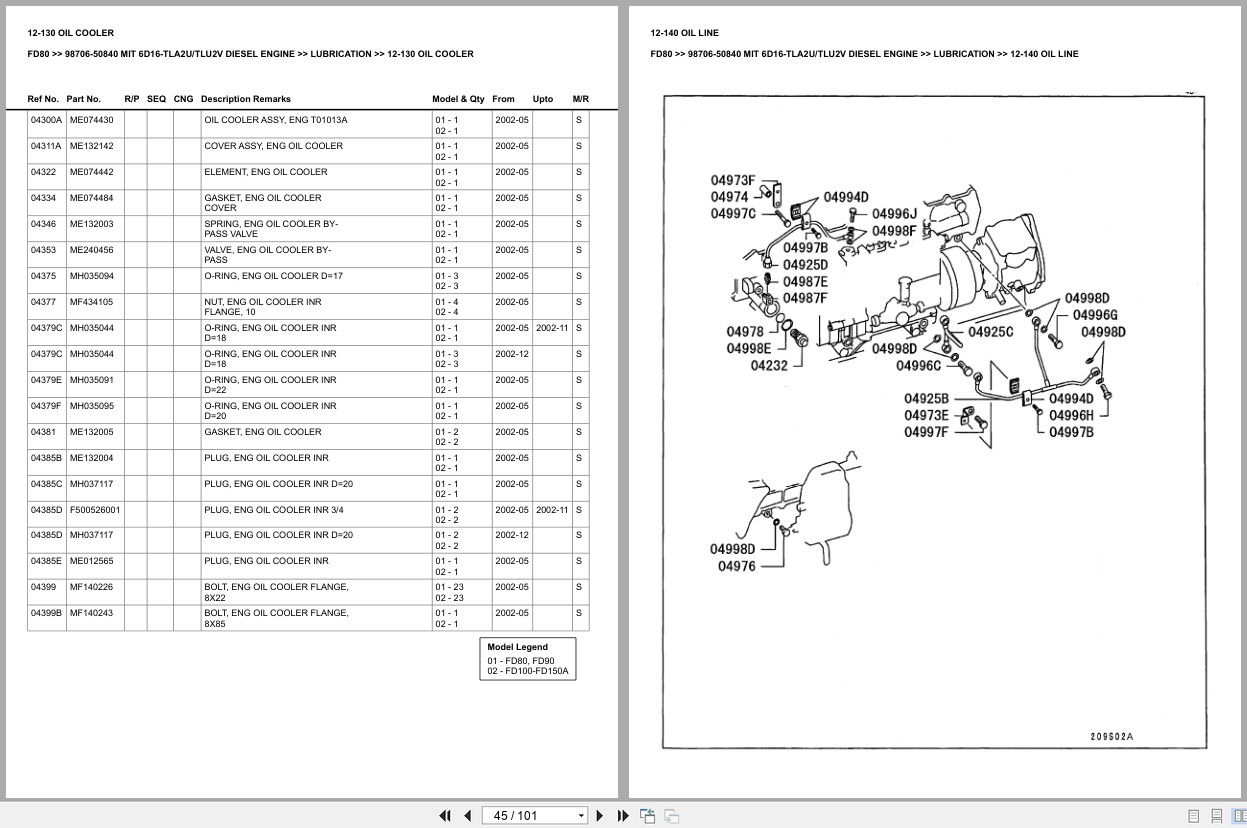Click part number ME012565
1247x828 pixels.
[91, 561]
